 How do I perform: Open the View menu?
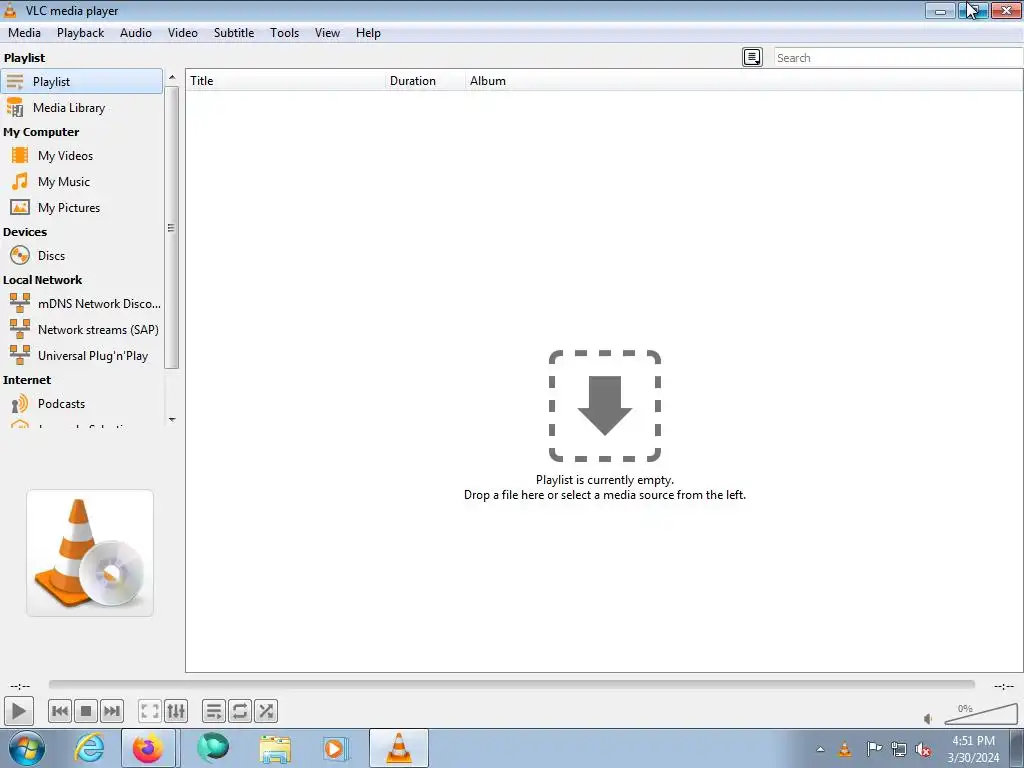point(327,33)
